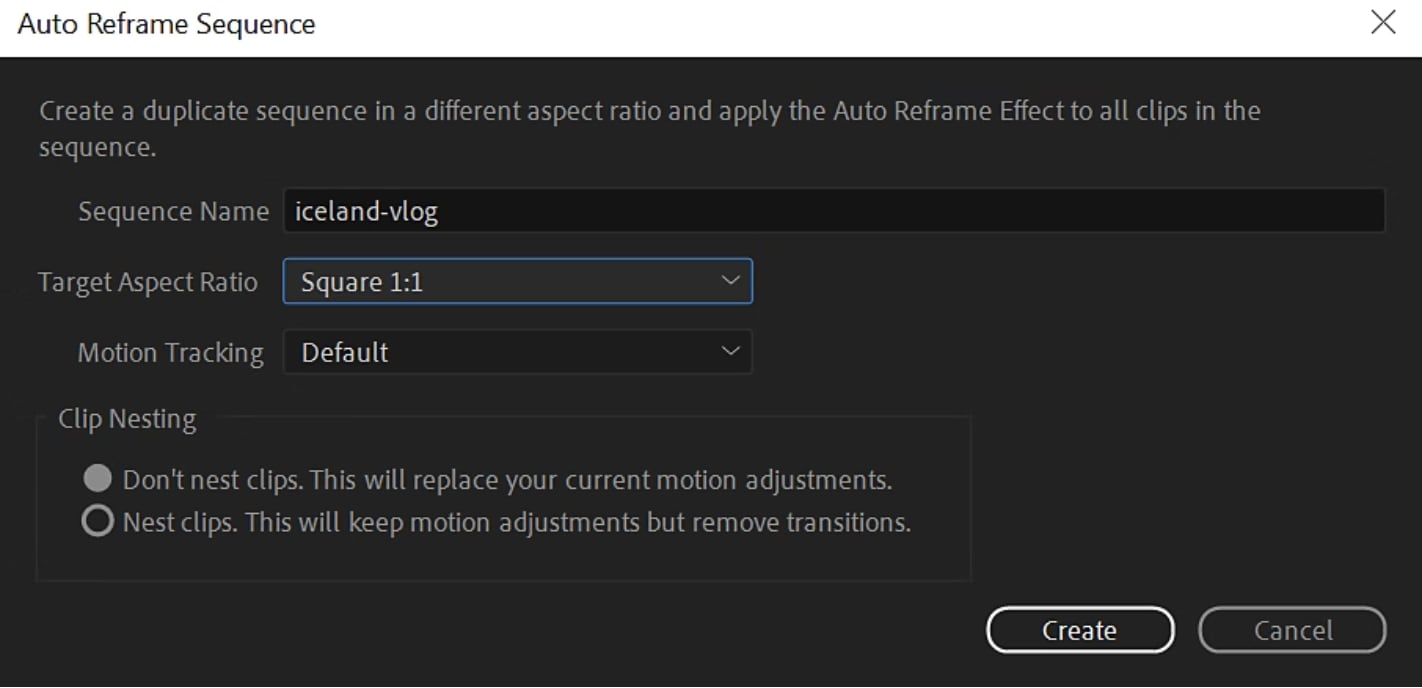Click the Clip Nesting group label
The height and width of the screenshot is (688, 1422).
[x=127, y=418]
